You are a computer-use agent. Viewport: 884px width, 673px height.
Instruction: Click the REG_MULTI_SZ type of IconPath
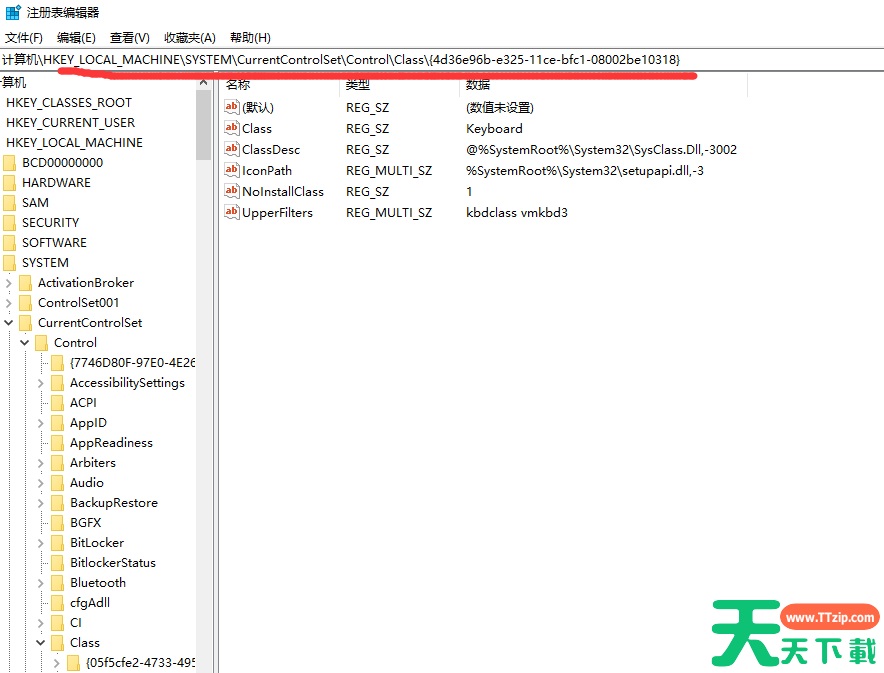(x=389, y=170)
